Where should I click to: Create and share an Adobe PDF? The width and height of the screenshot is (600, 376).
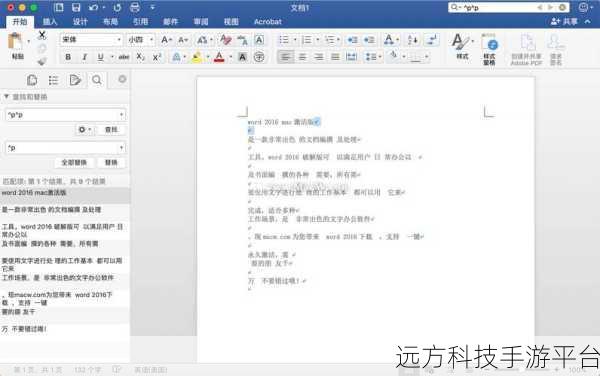tap(527, 49)
